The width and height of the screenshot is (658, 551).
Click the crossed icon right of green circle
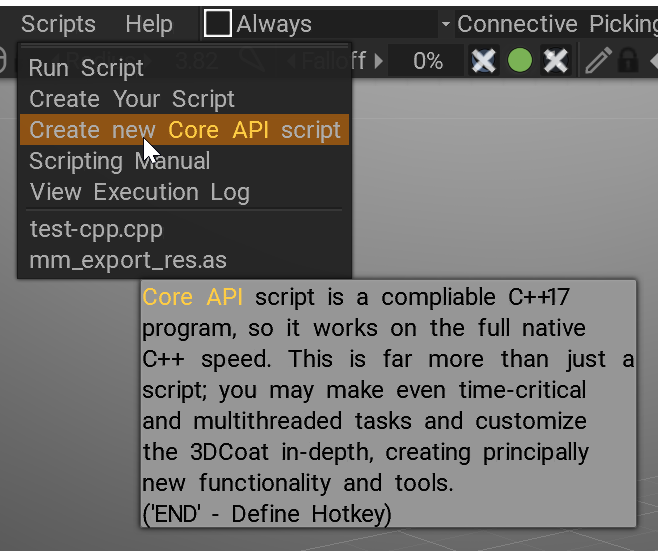(556, 60)
